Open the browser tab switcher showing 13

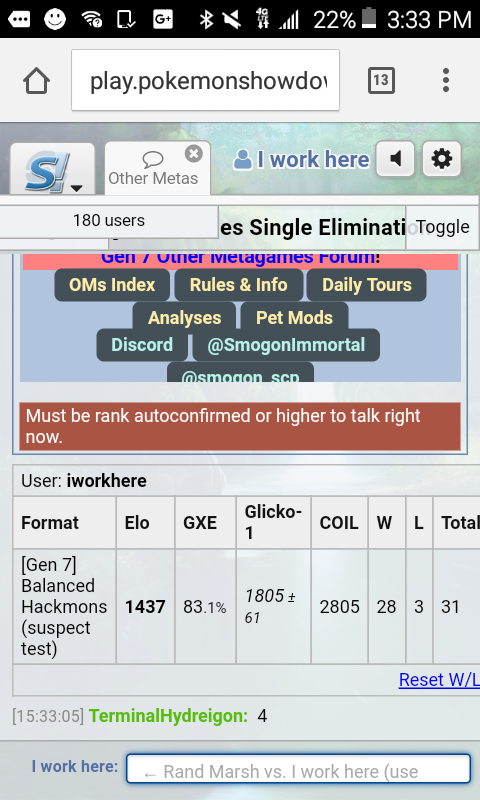point(381,81)
